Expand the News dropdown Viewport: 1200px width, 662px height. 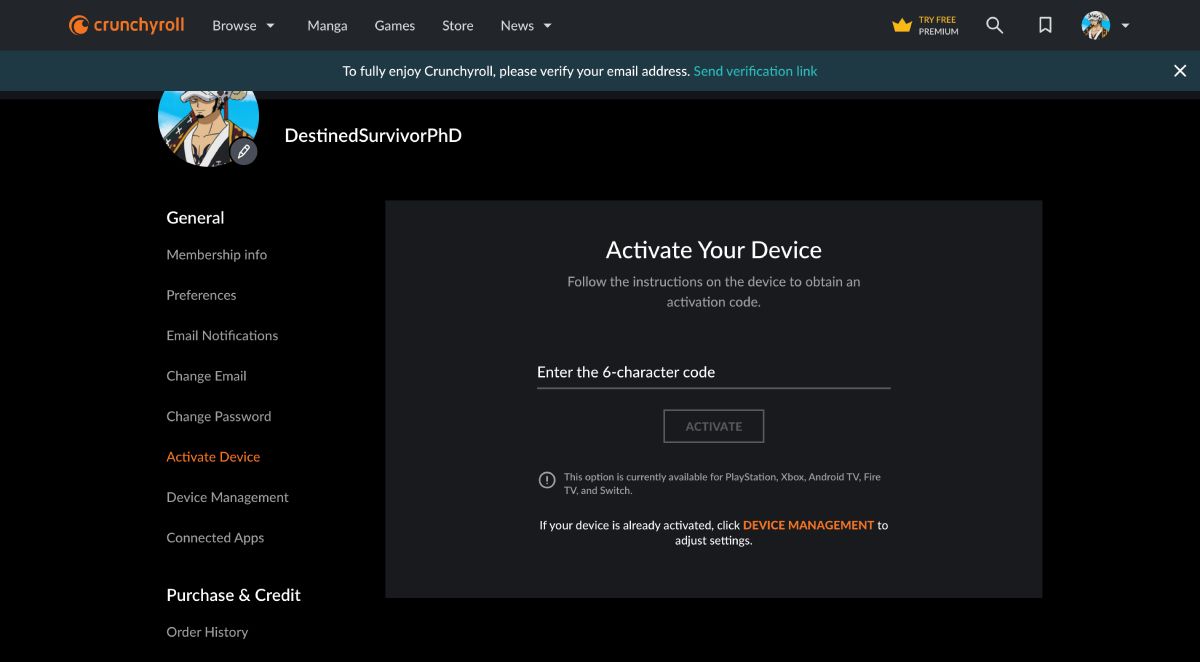(x=526, y=26)
